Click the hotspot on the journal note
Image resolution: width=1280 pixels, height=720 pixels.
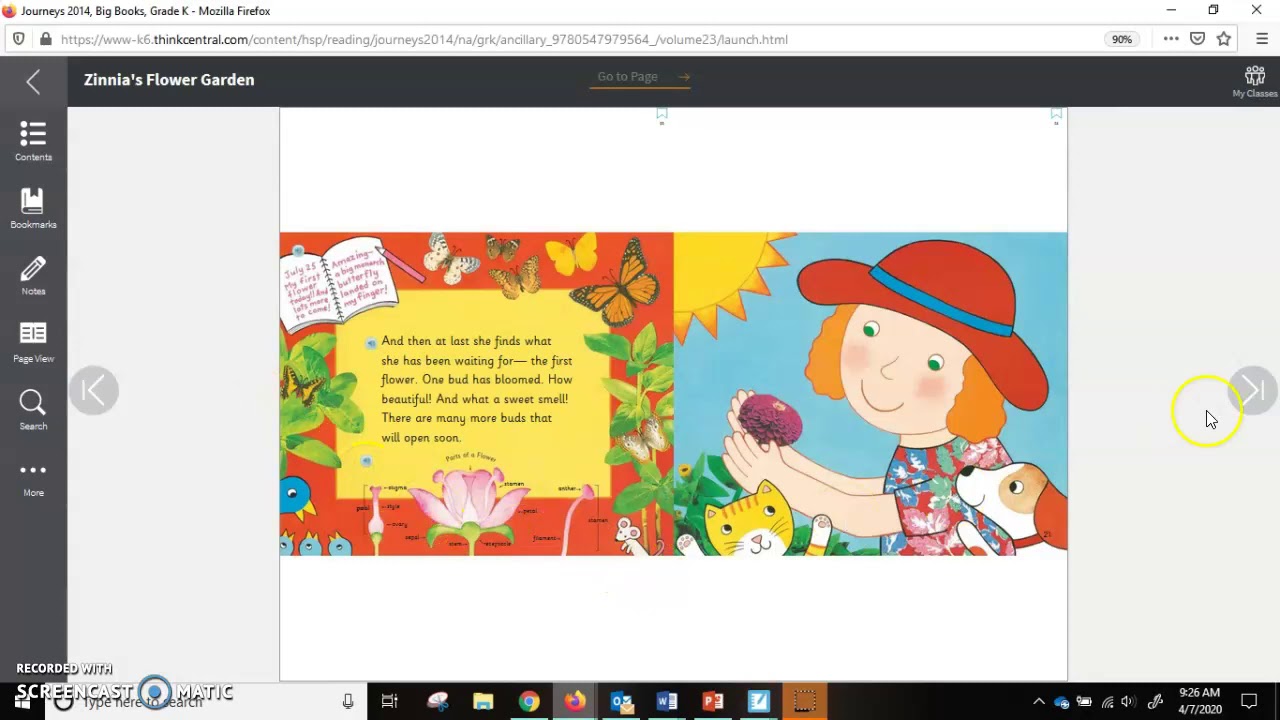(298, 251)
